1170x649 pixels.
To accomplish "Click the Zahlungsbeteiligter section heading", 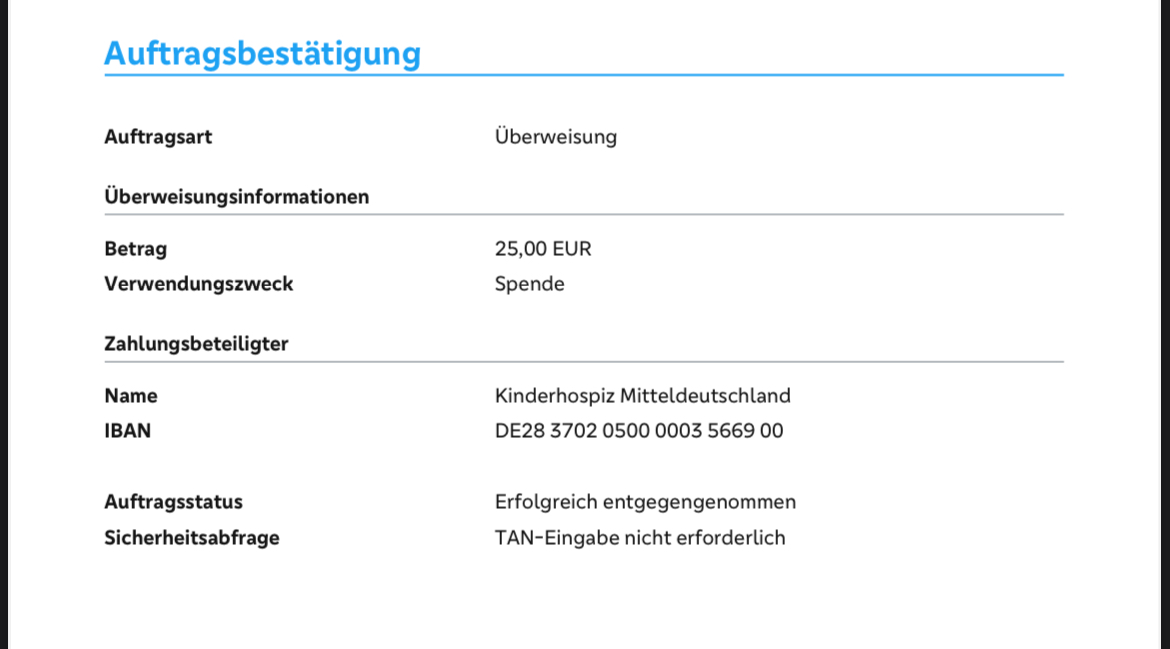I will (196, 344).
